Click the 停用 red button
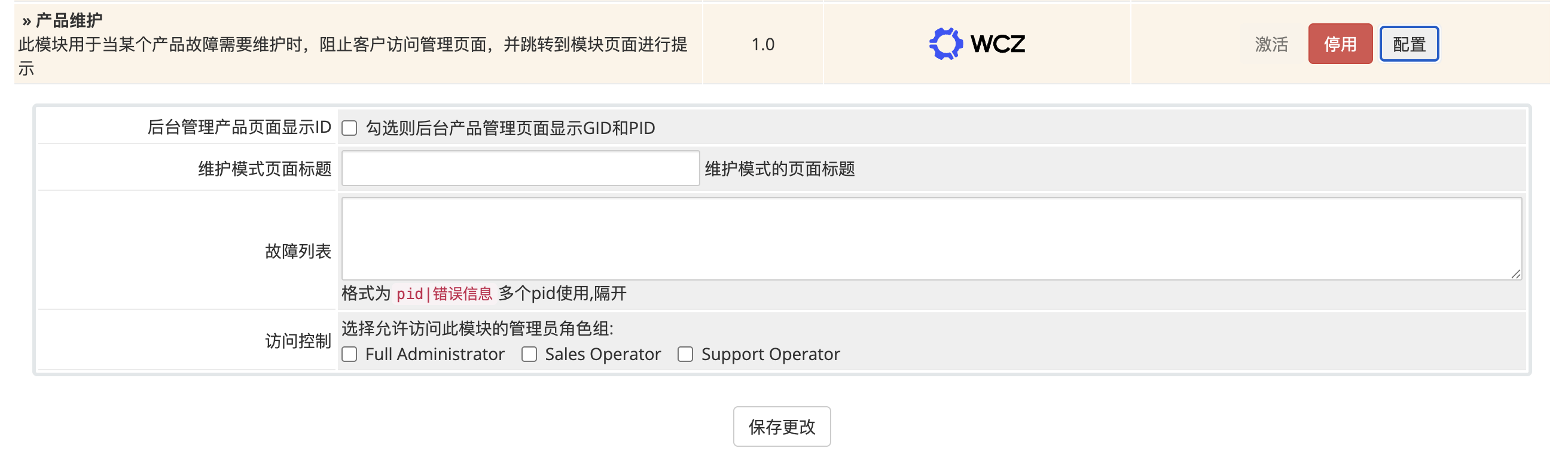The image size is (1568, 457). [1340, 44]
